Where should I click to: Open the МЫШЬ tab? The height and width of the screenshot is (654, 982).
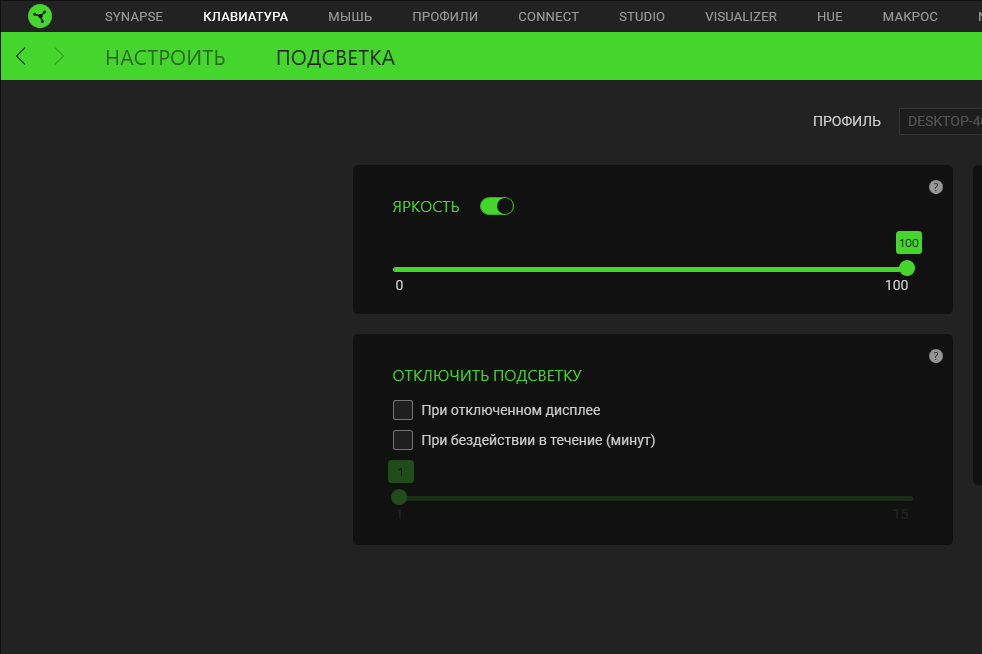(x=350, y=17)
